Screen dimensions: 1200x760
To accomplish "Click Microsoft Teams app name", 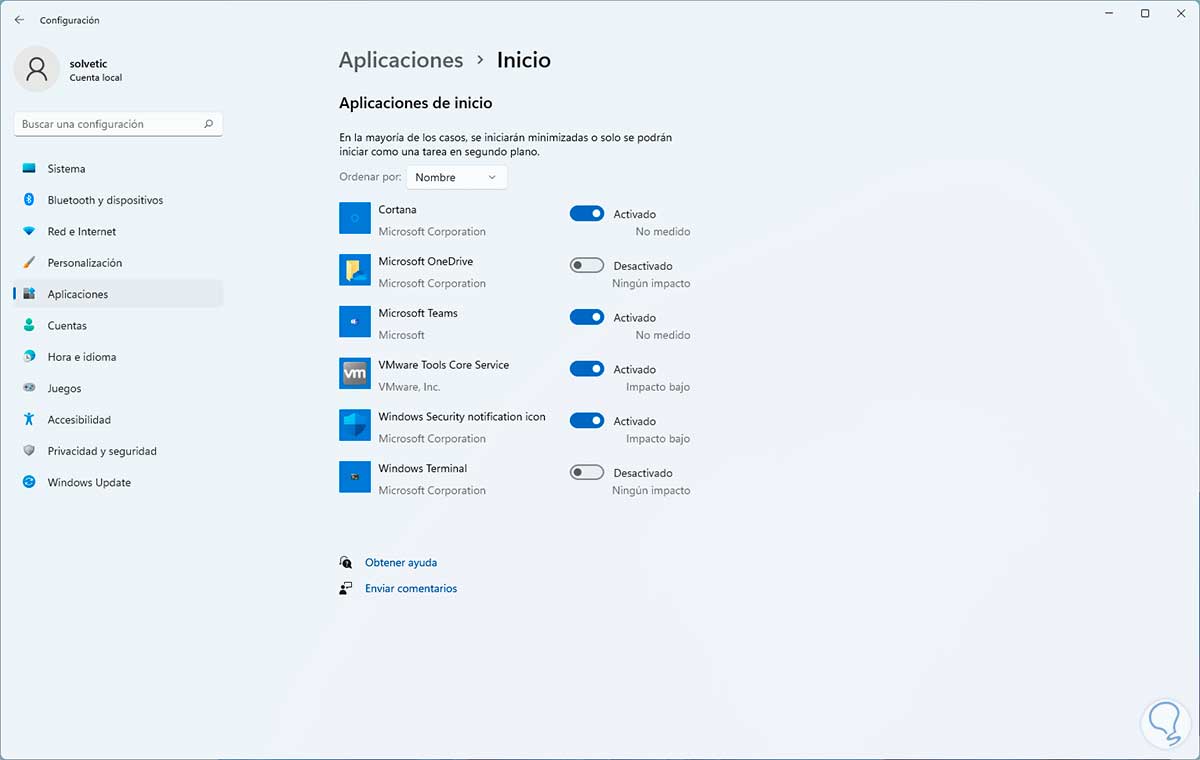I will pyautogui.click(x=418, y=313).
